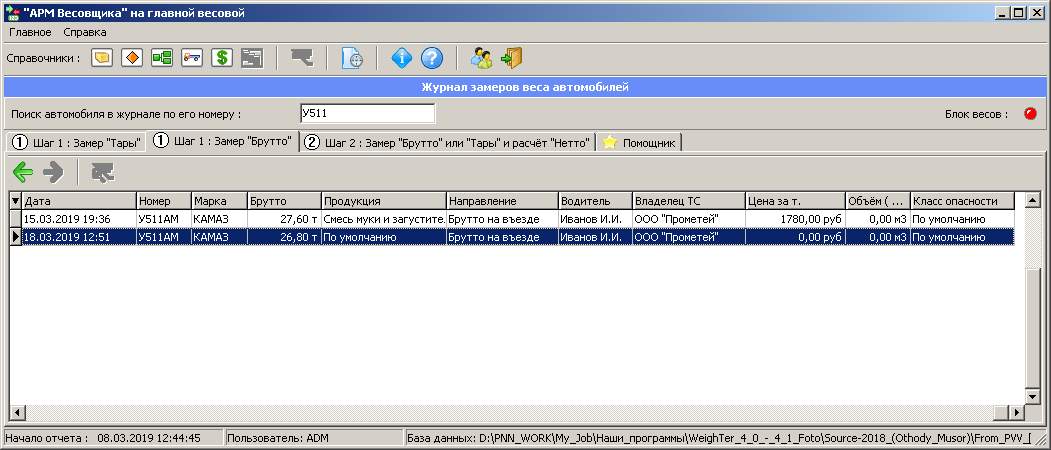Switch to the Шаг 1 Замер "Тары" tab
The height and width of the screenshot is (450, 1051).
tap(75, 142)
